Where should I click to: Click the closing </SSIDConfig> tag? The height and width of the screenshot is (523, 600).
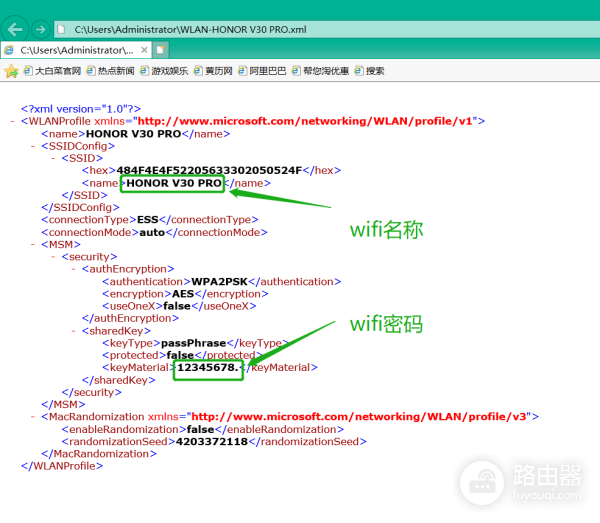[80, 207]
